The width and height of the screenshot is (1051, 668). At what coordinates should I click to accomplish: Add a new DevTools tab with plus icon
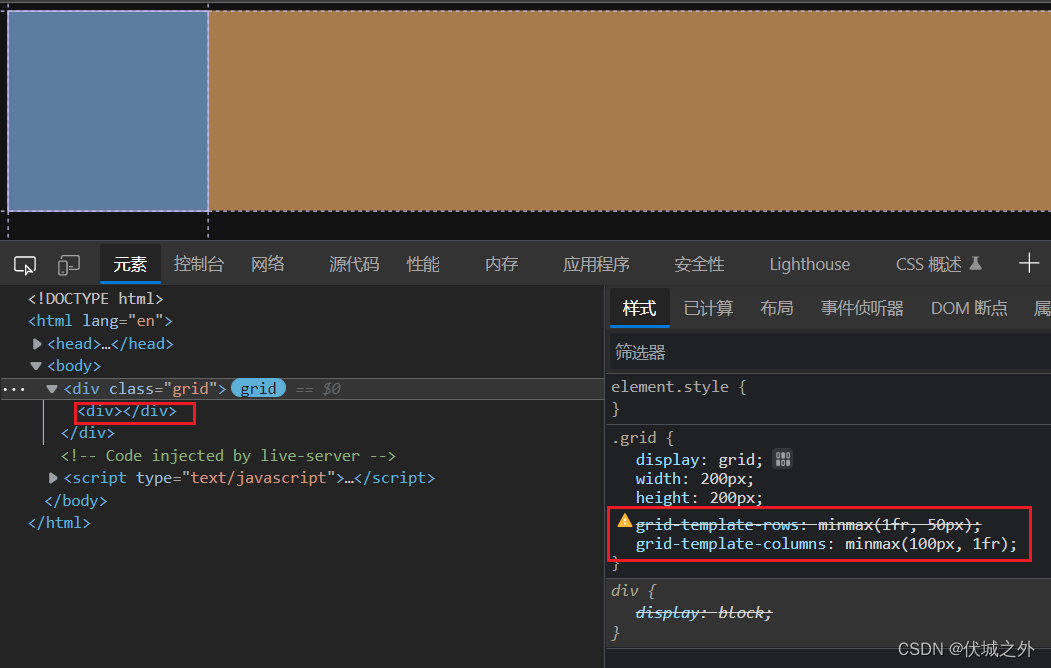point(1029,263)
